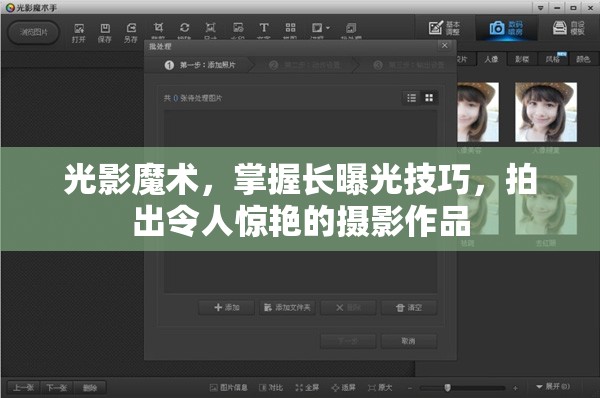
Task: Click the 删除 delete button in bottom bar
Action: pyautogui.click(x=90, y=388)
